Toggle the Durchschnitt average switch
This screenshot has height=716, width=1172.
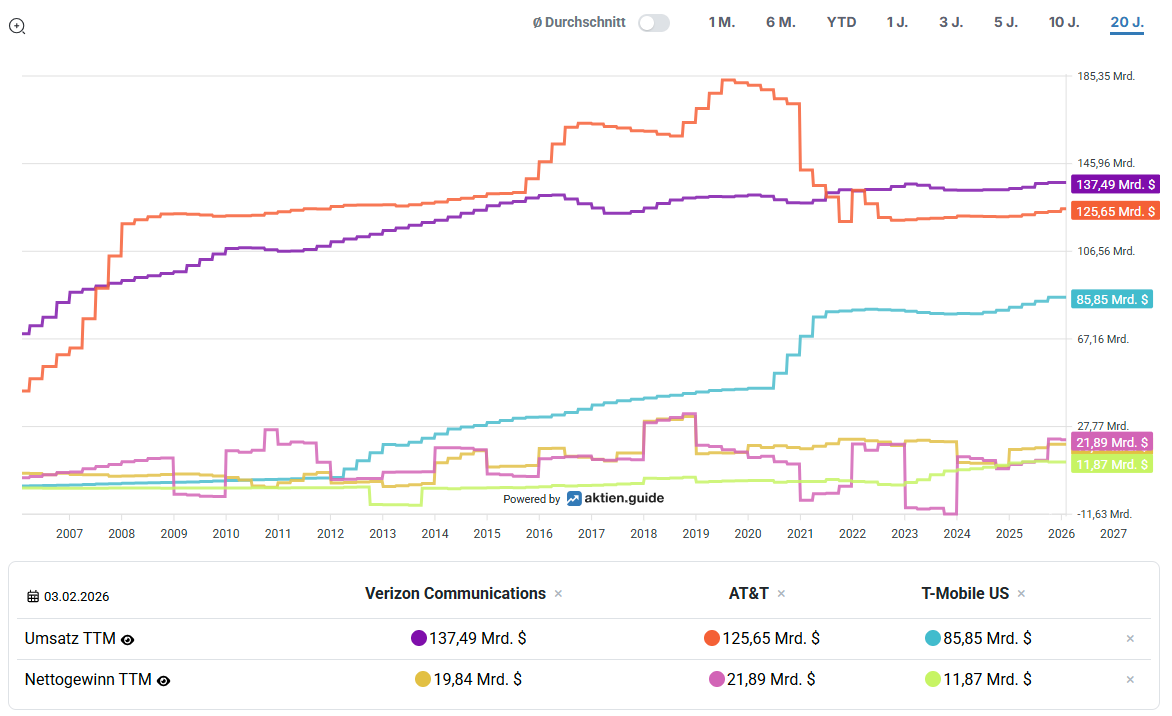pos(654,23)
